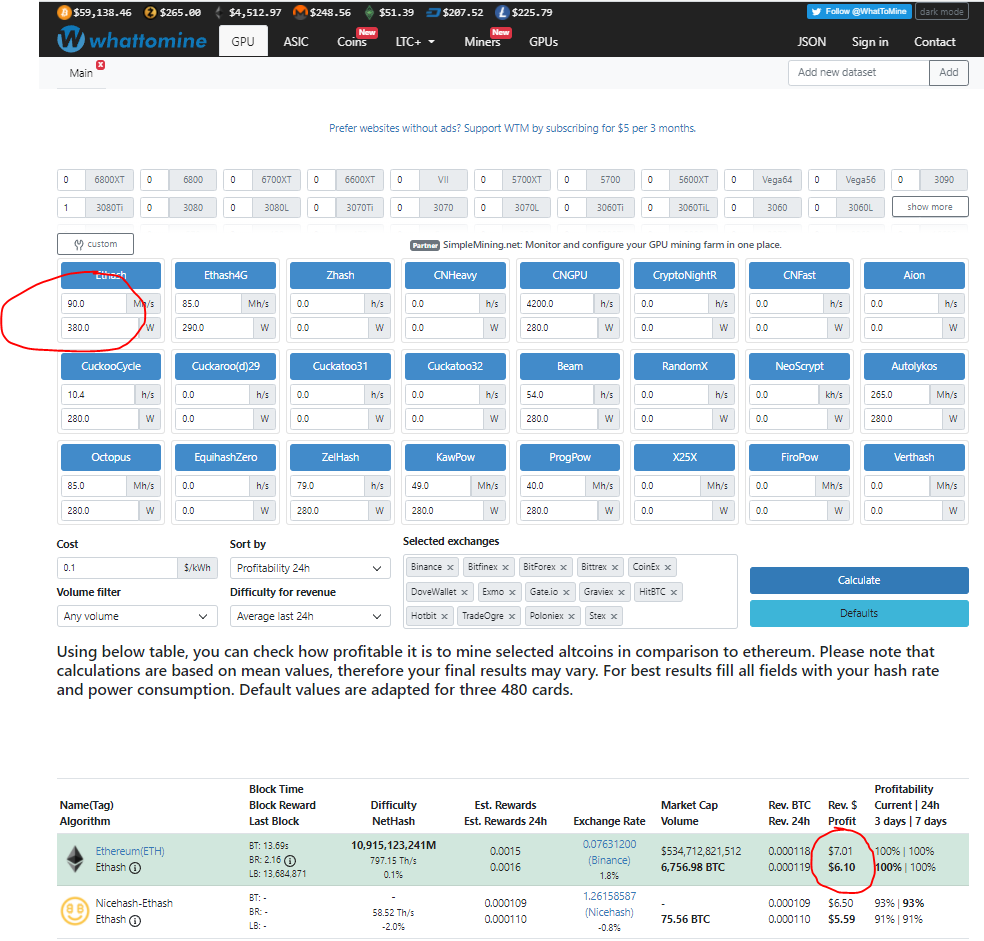Click the Litecoin price ticker icon

pyautogui.click(x=501, y=12)
